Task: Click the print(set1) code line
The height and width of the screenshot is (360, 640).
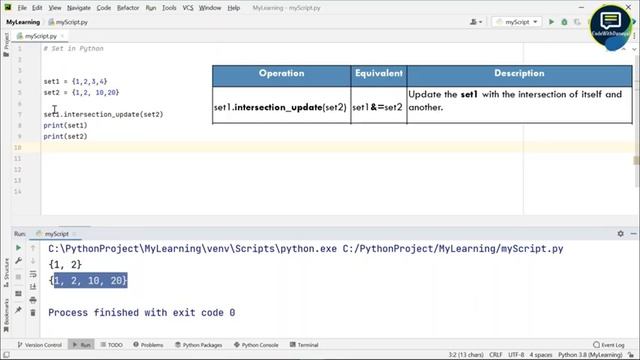Action: [x=65, y=125]
